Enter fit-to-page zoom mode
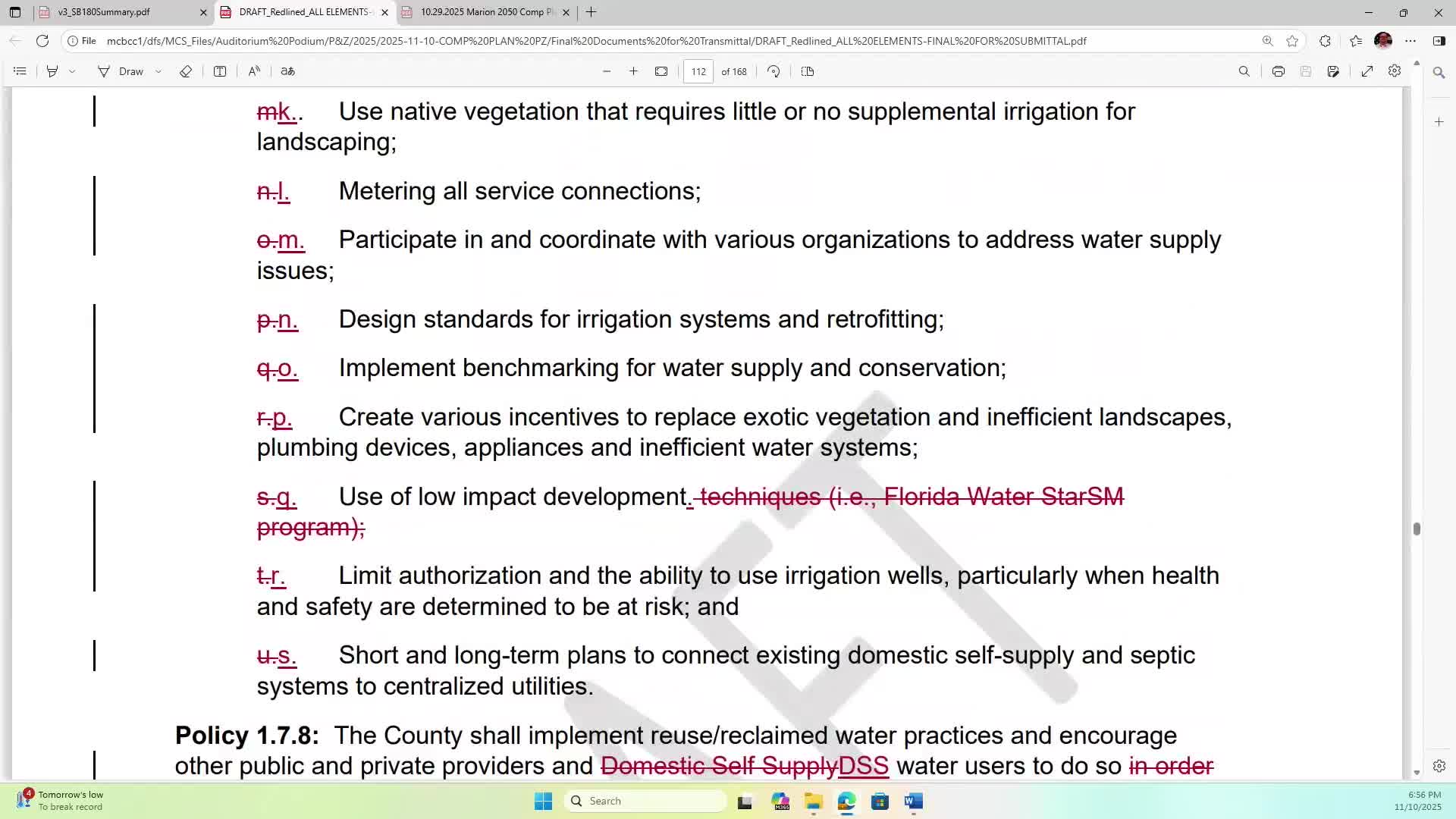 pyautogui.click(x=661, y=71)
